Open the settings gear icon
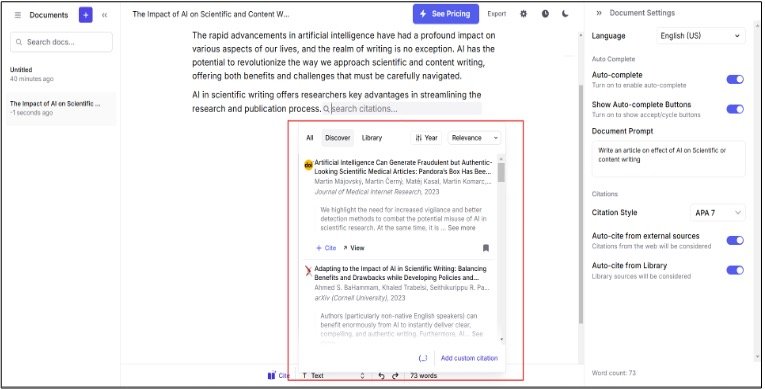765x390 pixels. coord(523,14)
